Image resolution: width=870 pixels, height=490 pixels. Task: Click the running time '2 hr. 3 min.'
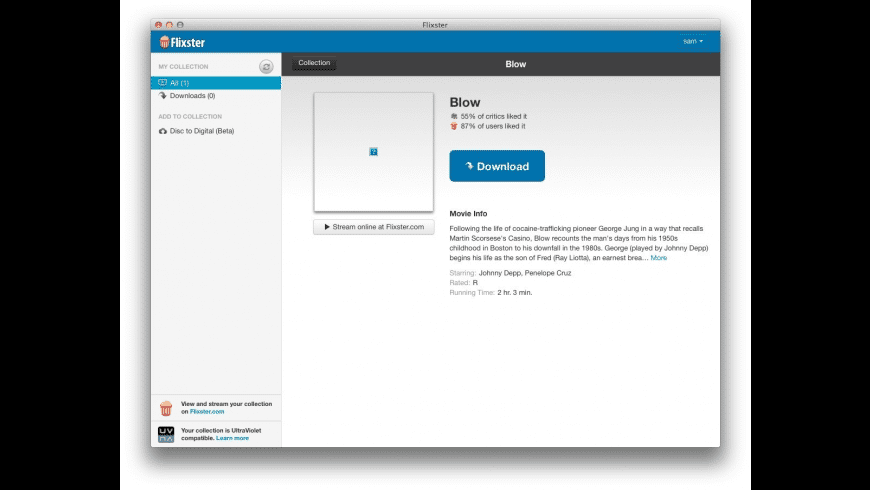[515, 292]
